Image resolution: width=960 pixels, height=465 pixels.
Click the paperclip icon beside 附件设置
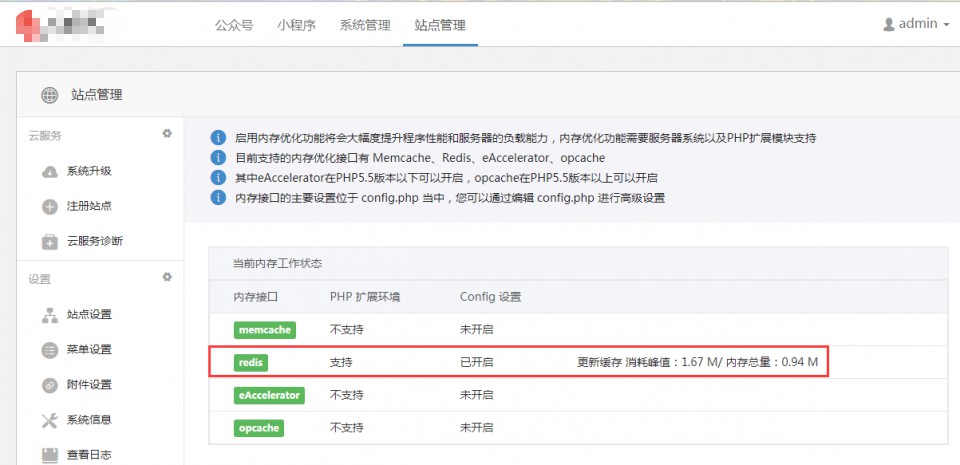(x=49, y=385)
